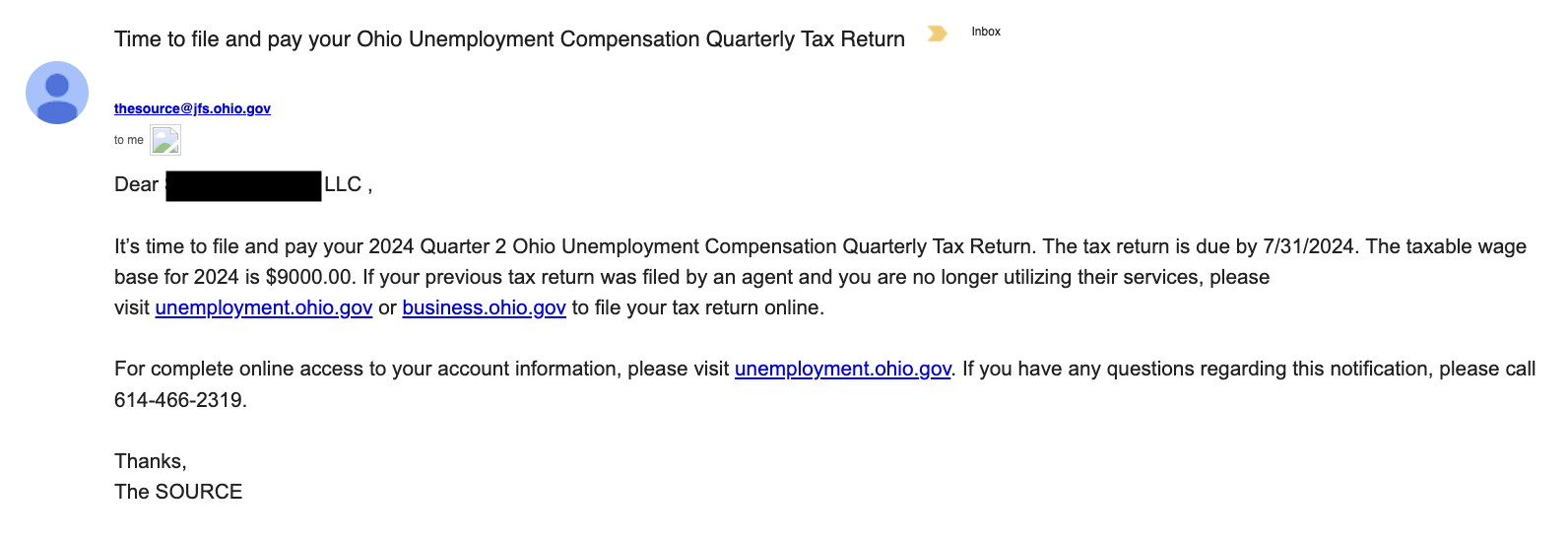Click the $9000.00 wage base amount
The width and height of the screenshot is (1568, 542).
click(x=308, y=277)
